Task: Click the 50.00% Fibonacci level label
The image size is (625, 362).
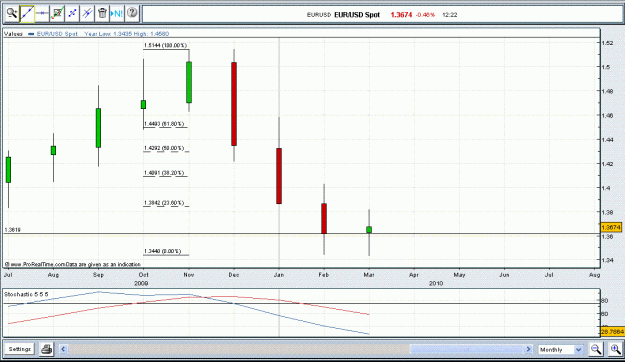Action: 164,148
